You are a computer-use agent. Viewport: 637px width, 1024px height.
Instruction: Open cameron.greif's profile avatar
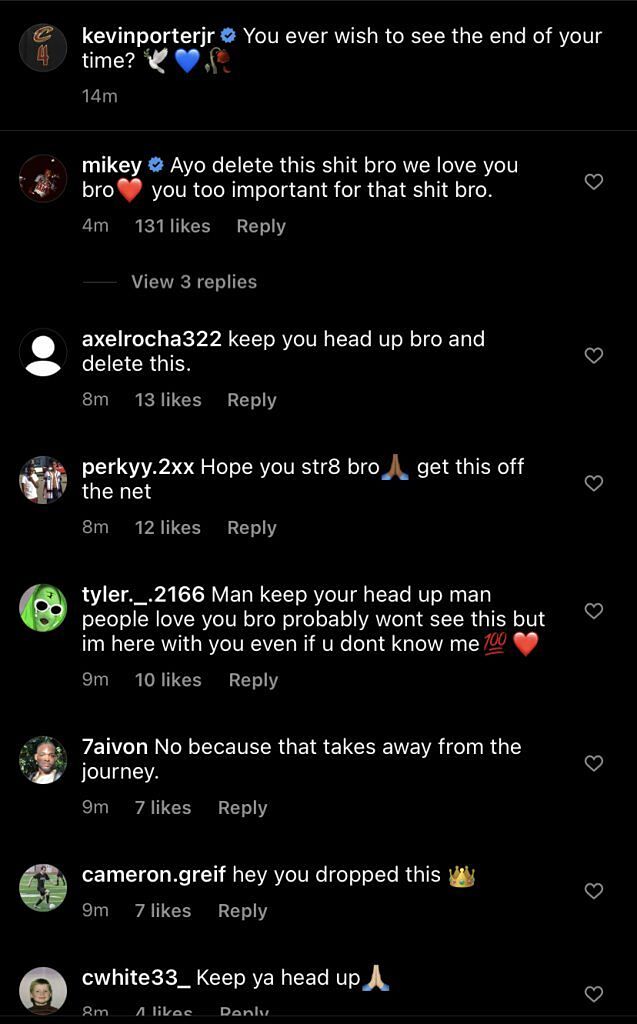point(43,887)
